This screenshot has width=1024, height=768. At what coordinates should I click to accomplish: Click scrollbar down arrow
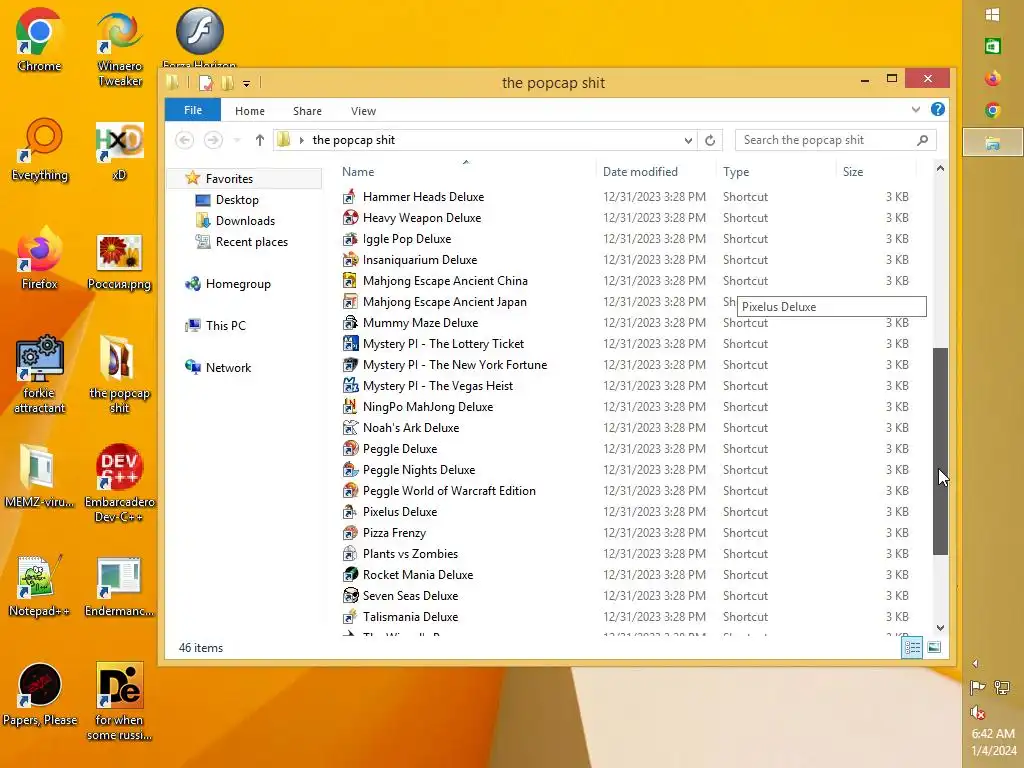coord(940,628)
